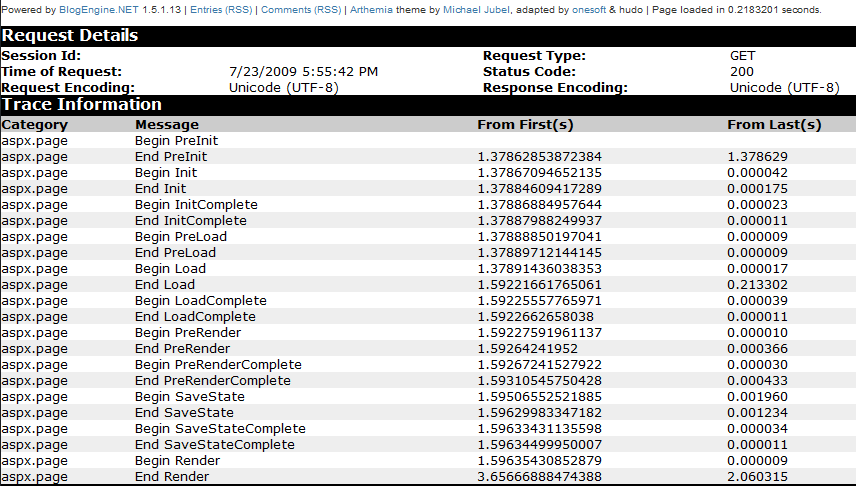This screenshot has width=856, height=486.
Task: Select the Begin LoadComplete message
Action: coord(201,301)
